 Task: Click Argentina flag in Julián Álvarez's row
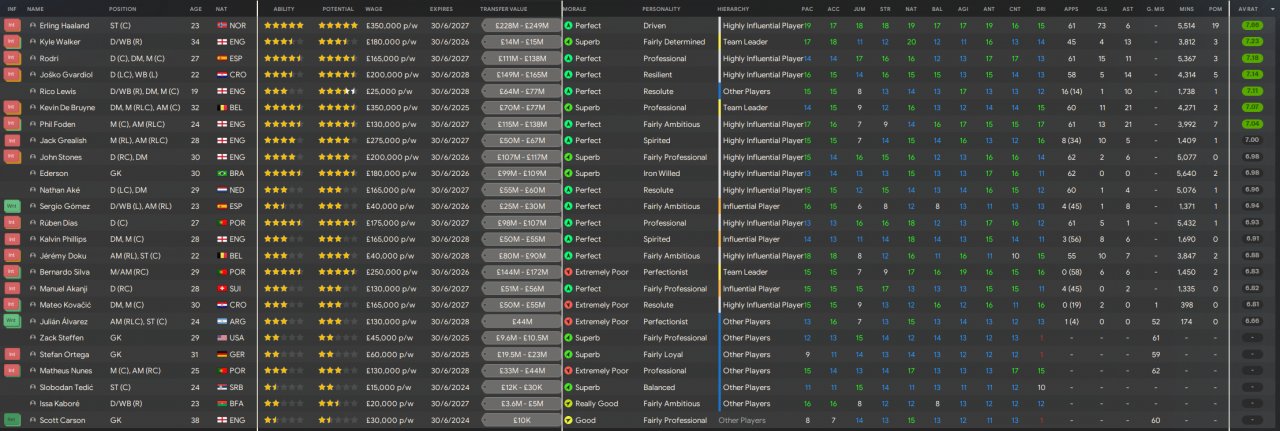coord(221,321)
